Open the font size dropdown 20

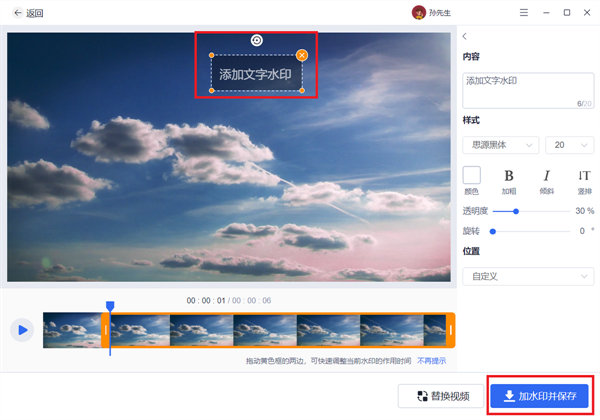(570, 145)
